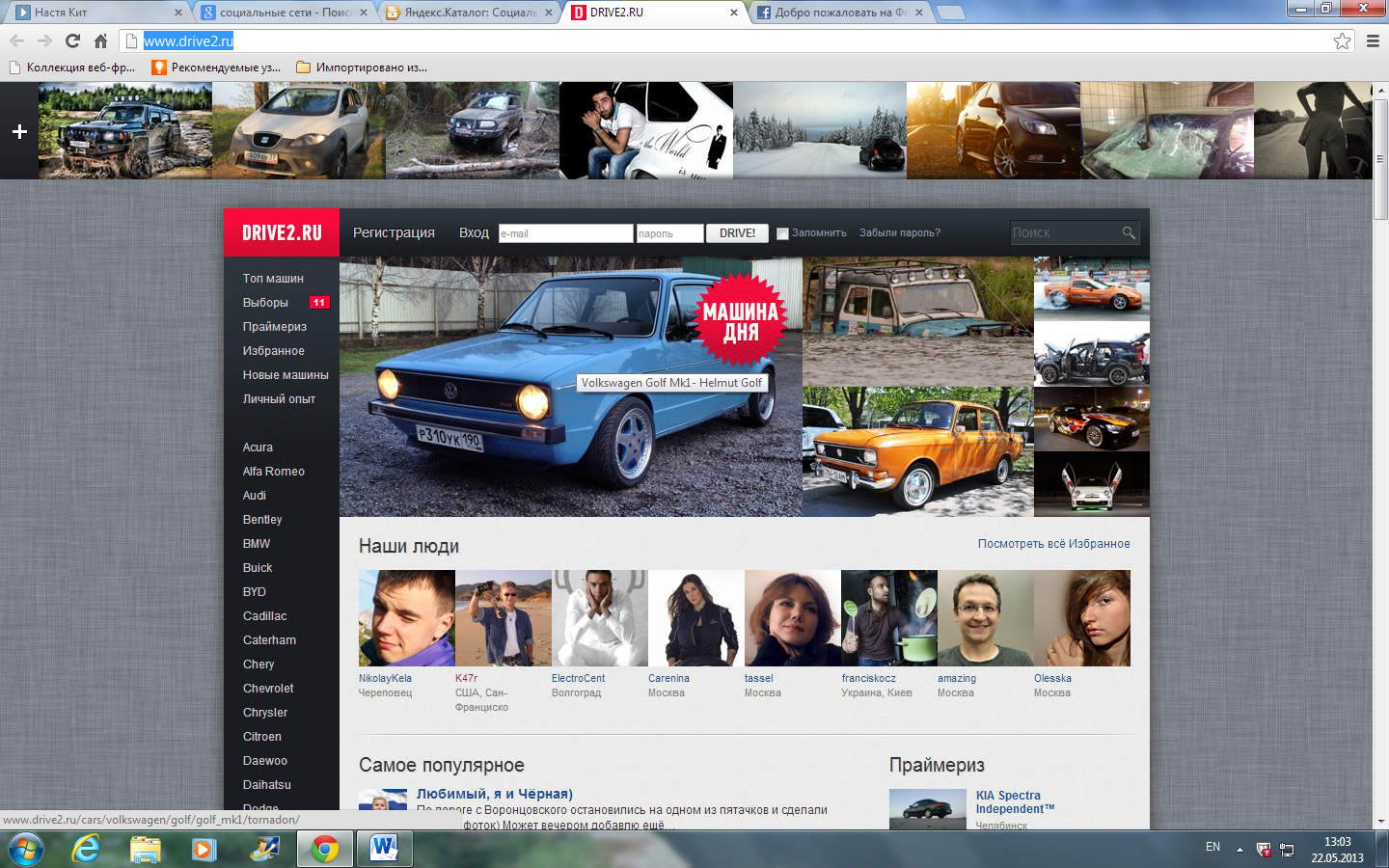Image resolution: width=1389 pixels, height=868 pixels.
Task: Open the Рекомендуемые уз... bookmark
Action: pyautogui.click(x=217, y=68)
